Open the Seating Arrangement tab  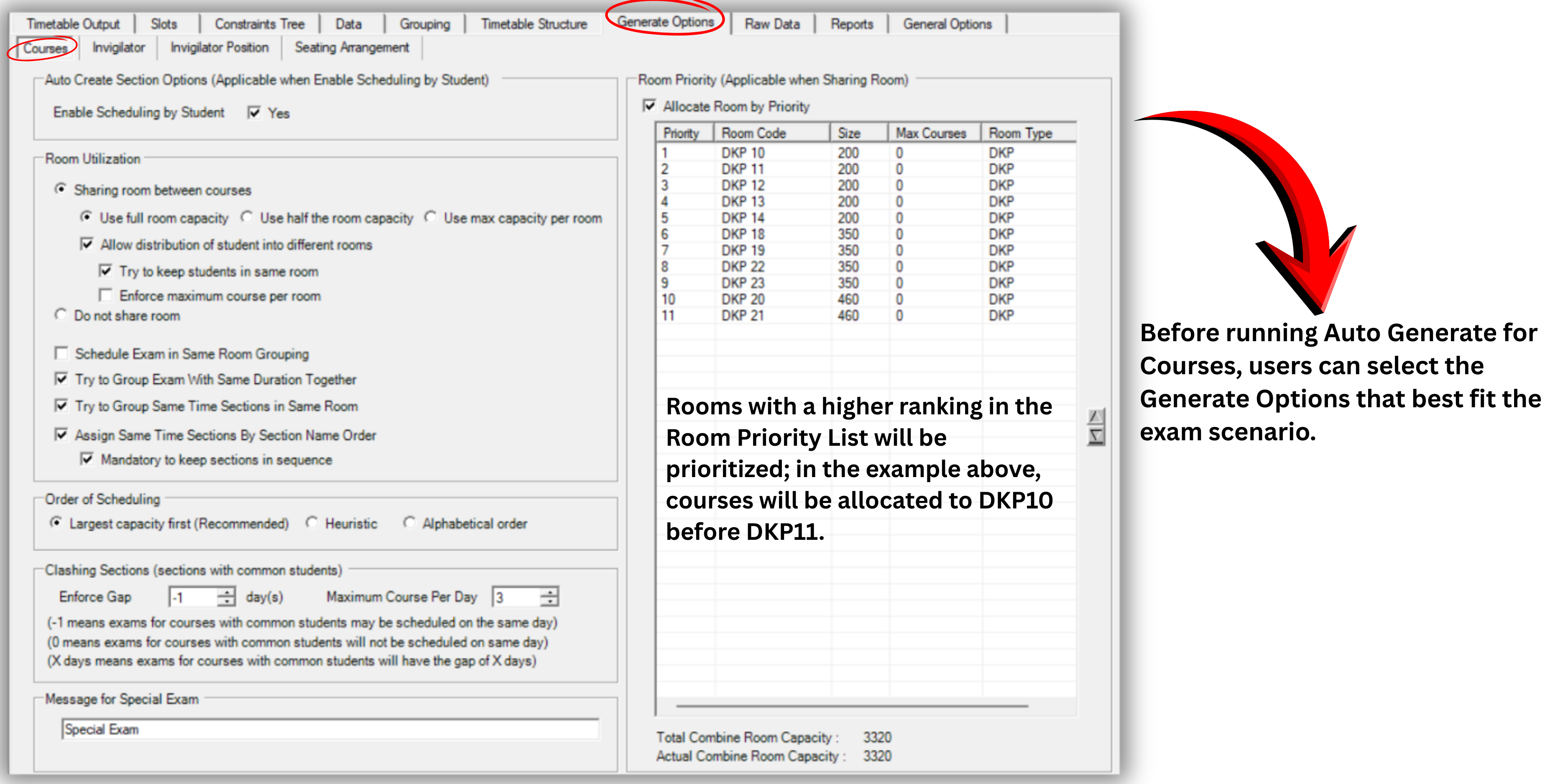coord(351,48)
